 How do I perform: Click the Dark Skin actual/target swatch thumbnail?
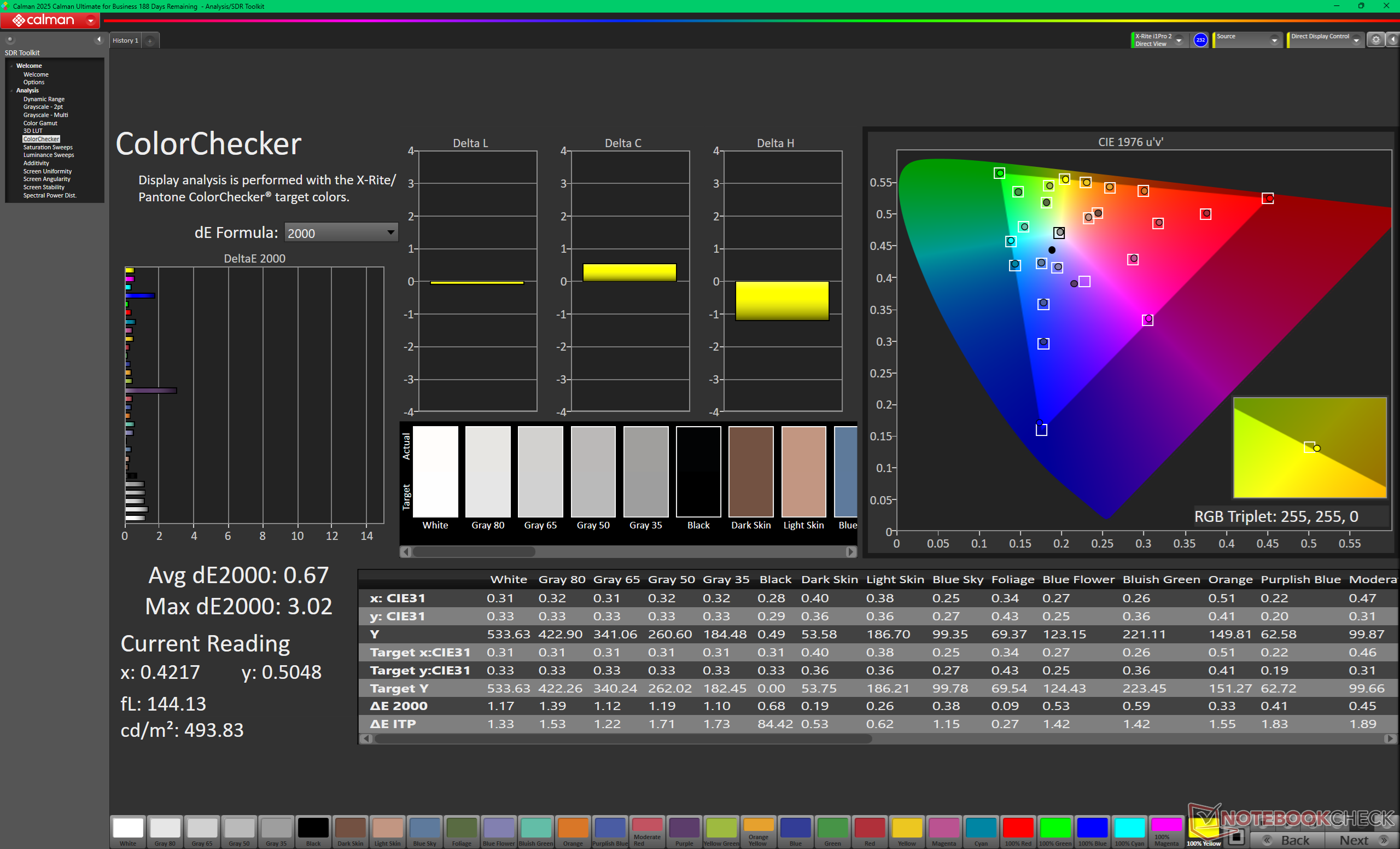tap(750, 472)
